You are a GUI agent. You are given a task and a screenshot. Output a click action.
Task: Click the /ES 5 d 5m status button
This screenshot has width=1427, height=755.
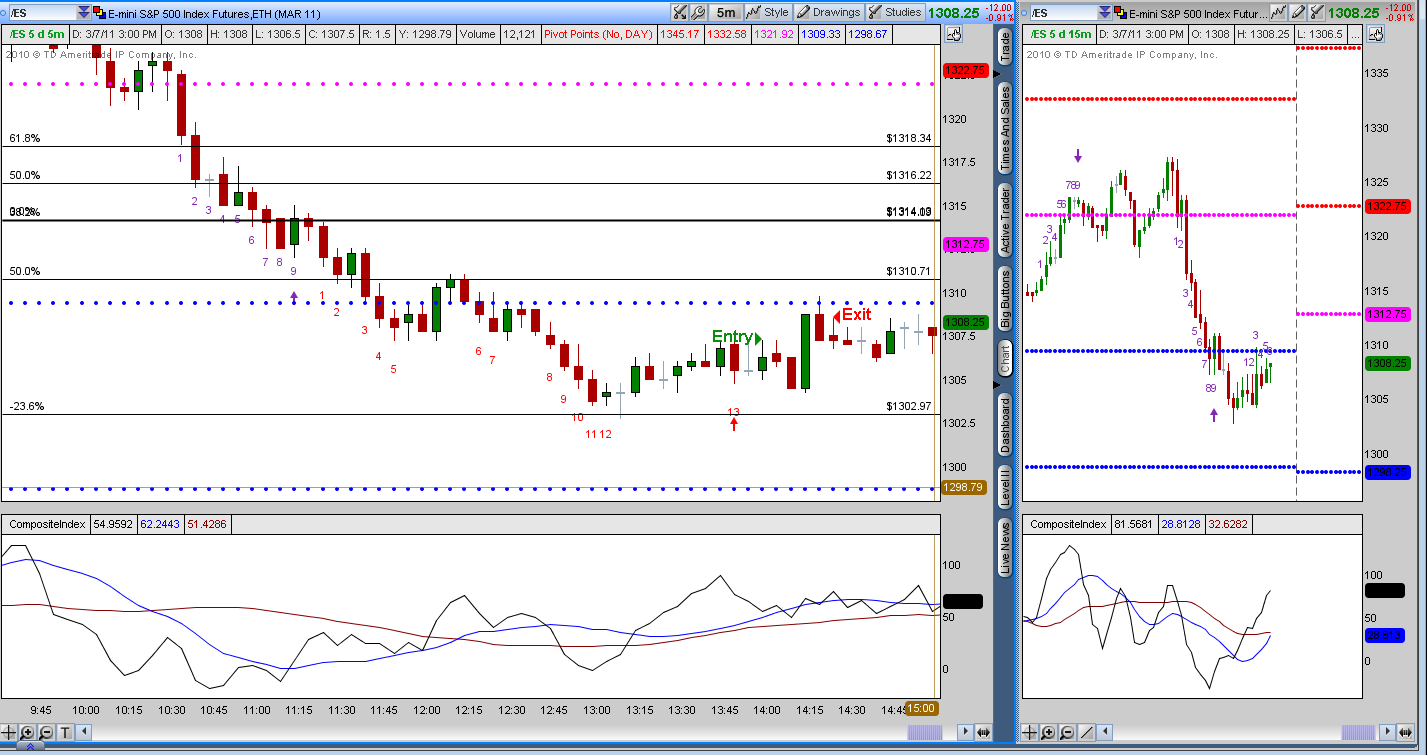pos(37,33)
